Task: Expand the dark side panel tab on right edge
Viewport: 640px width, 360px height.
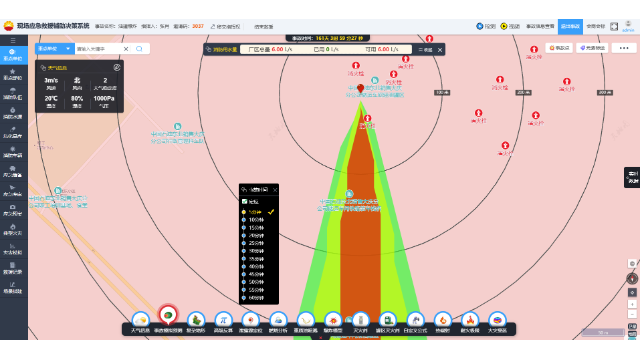Action: pyautogui.click(x=632, y=177)
